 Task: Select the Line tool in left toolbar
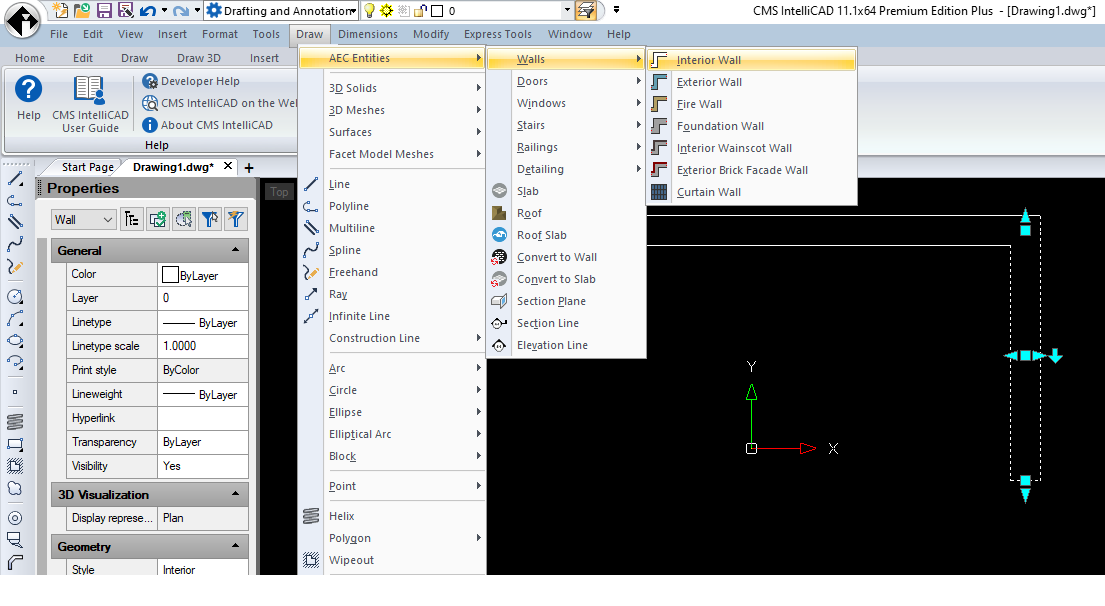(x=15, y=179)
